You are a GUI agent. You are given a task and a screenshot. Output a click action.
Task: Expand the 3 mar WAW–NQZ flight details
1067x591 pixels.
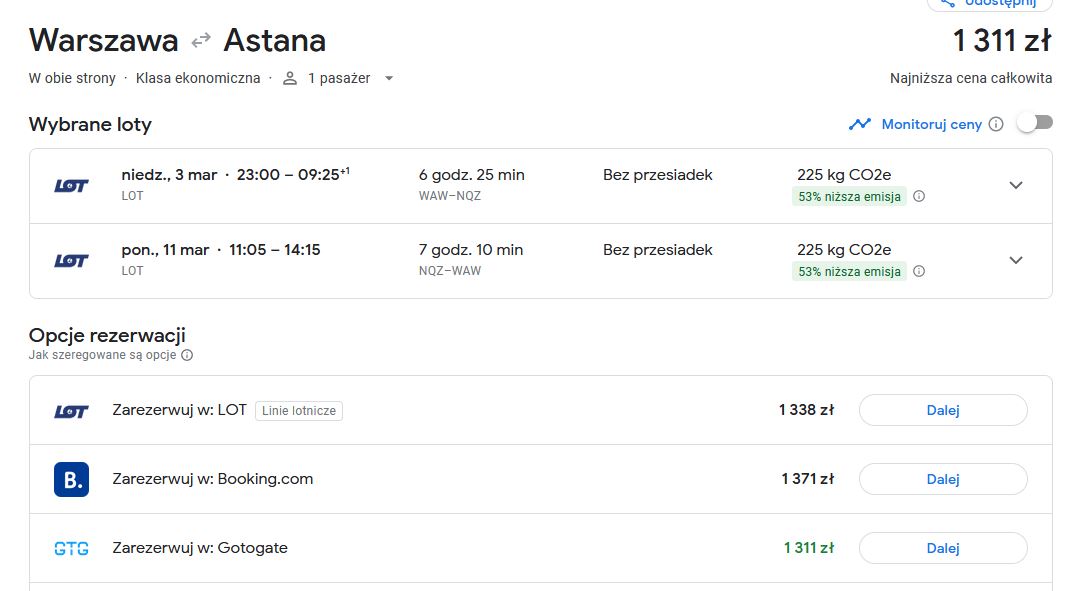tap(1016, 185)
